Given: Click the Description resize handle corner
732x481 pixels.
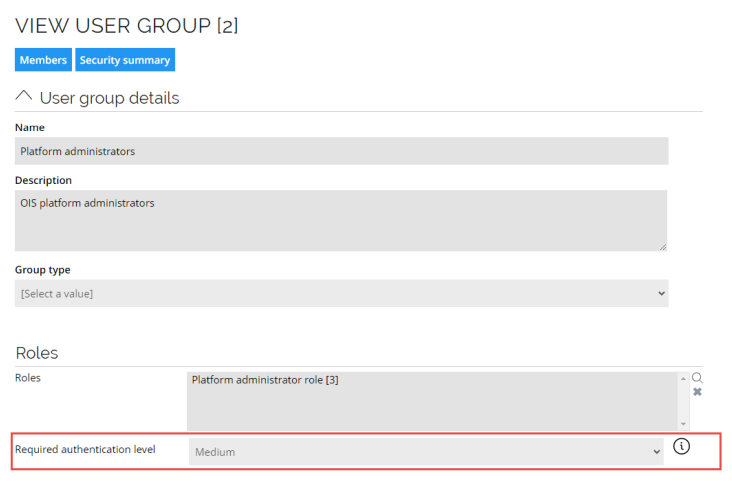Looking at the screenshot, I should (x=663, y=247).
